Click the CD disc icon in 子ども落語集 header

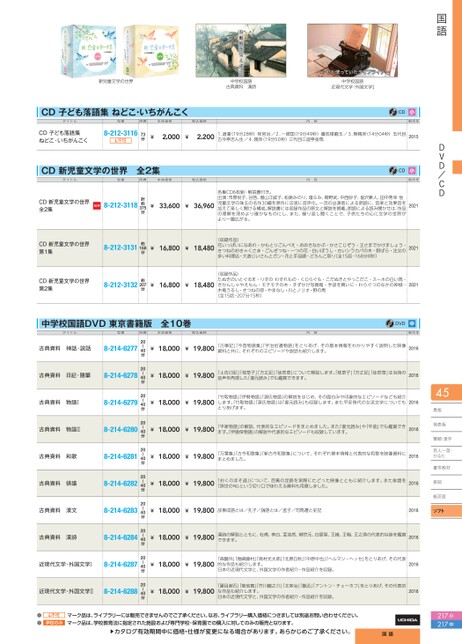[x=393, y=112]
